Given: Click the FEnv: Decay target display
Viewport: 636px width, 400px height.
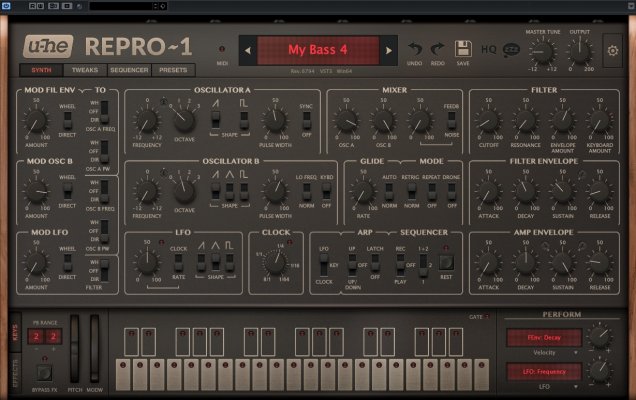Looking at the screenshot, I should [544, 338].
